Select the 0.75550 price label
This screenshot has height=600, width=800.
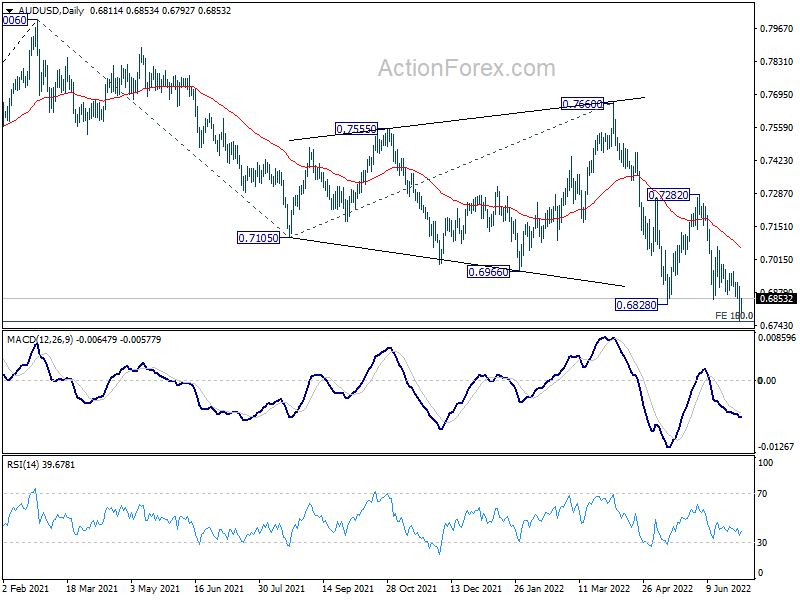point(357,129)
